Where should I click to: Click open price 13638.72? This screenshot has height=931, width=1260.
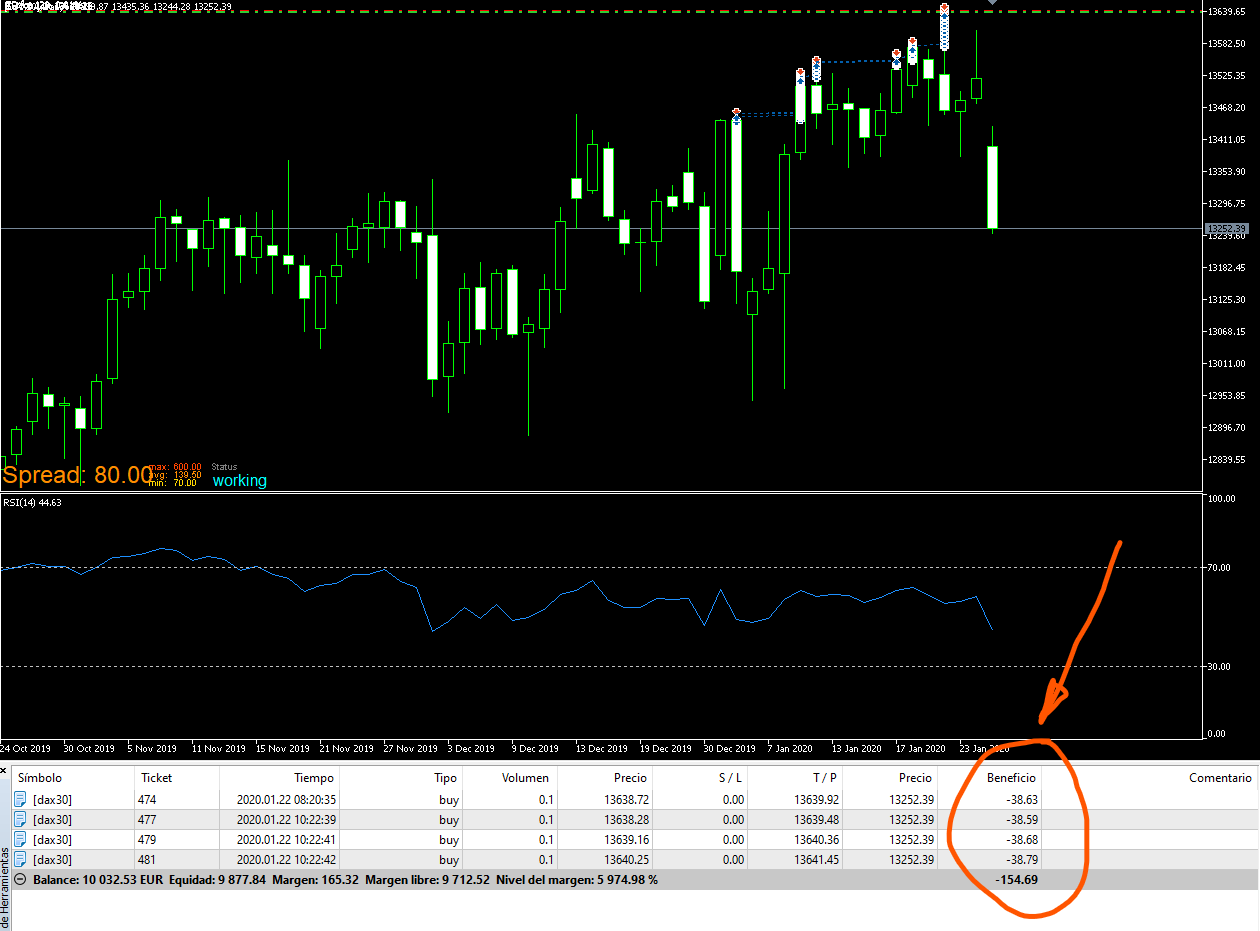626,799
